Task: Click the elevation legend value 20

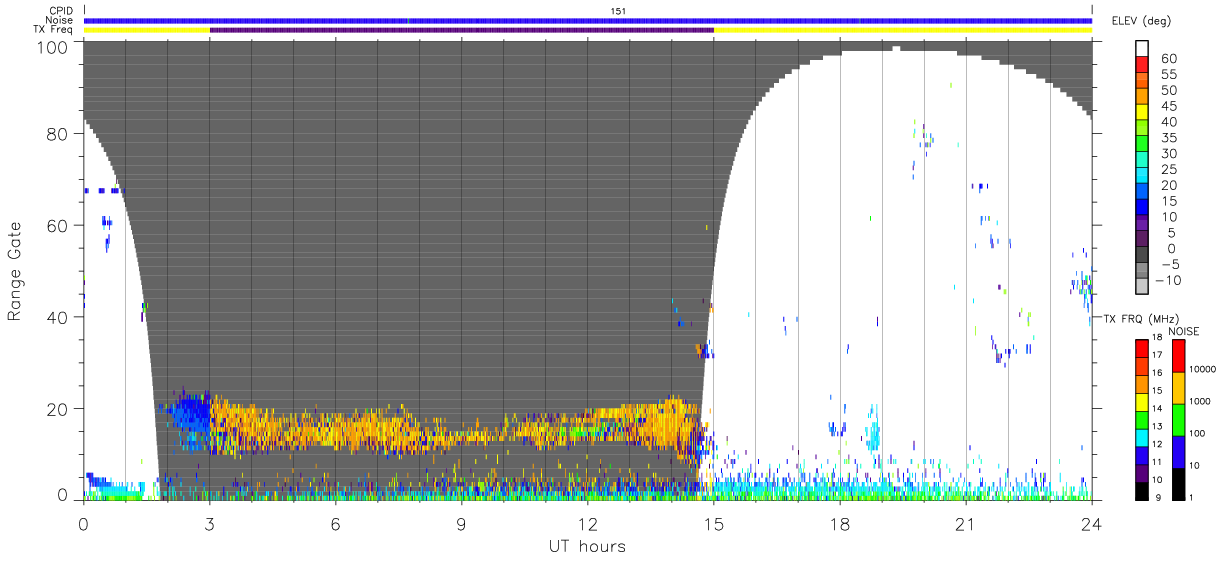Action: (1168, 185)
